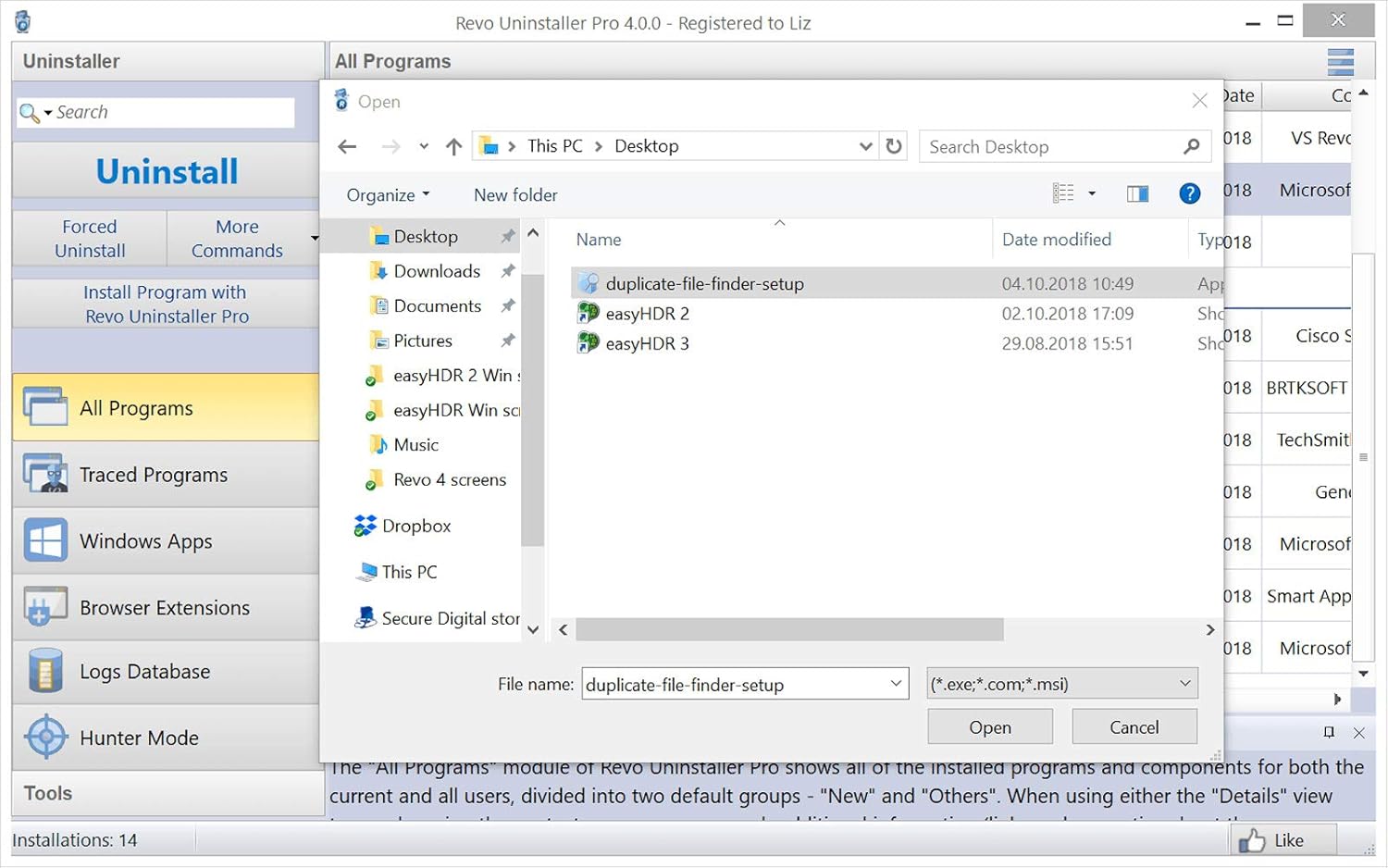This screenshot has width=1388, height=868.
Task: Select Secure Digital storage in navigation pane
Action: click(438, 618)
